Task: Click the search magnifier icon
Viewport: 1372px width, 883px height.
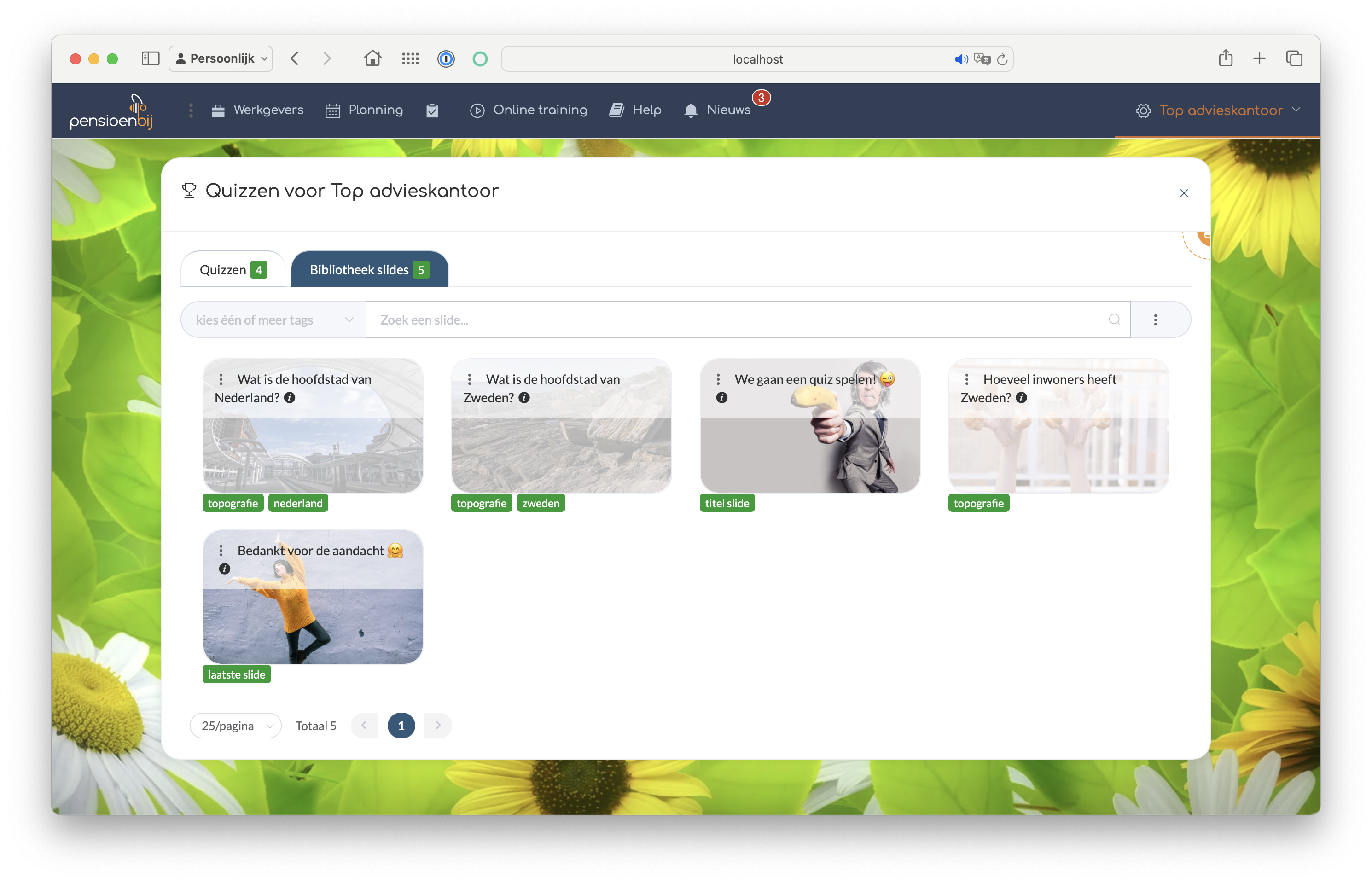Action: point(1114,320)
